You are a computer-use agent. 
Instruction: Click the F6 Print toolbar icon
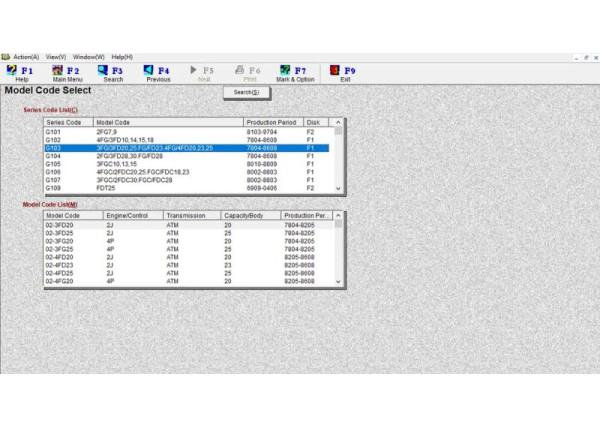[249, 73]
